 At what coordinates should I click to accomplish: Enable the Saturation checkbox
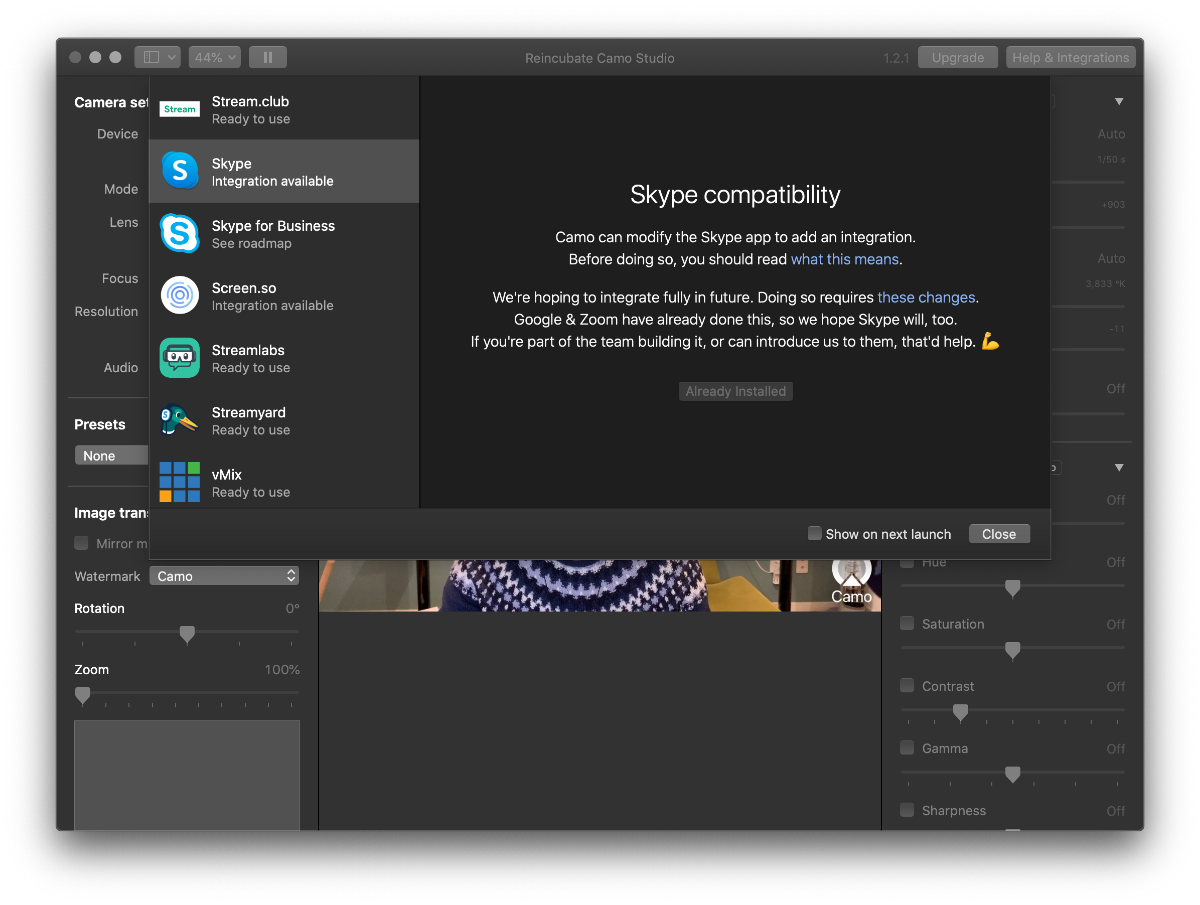coord(907,623)
